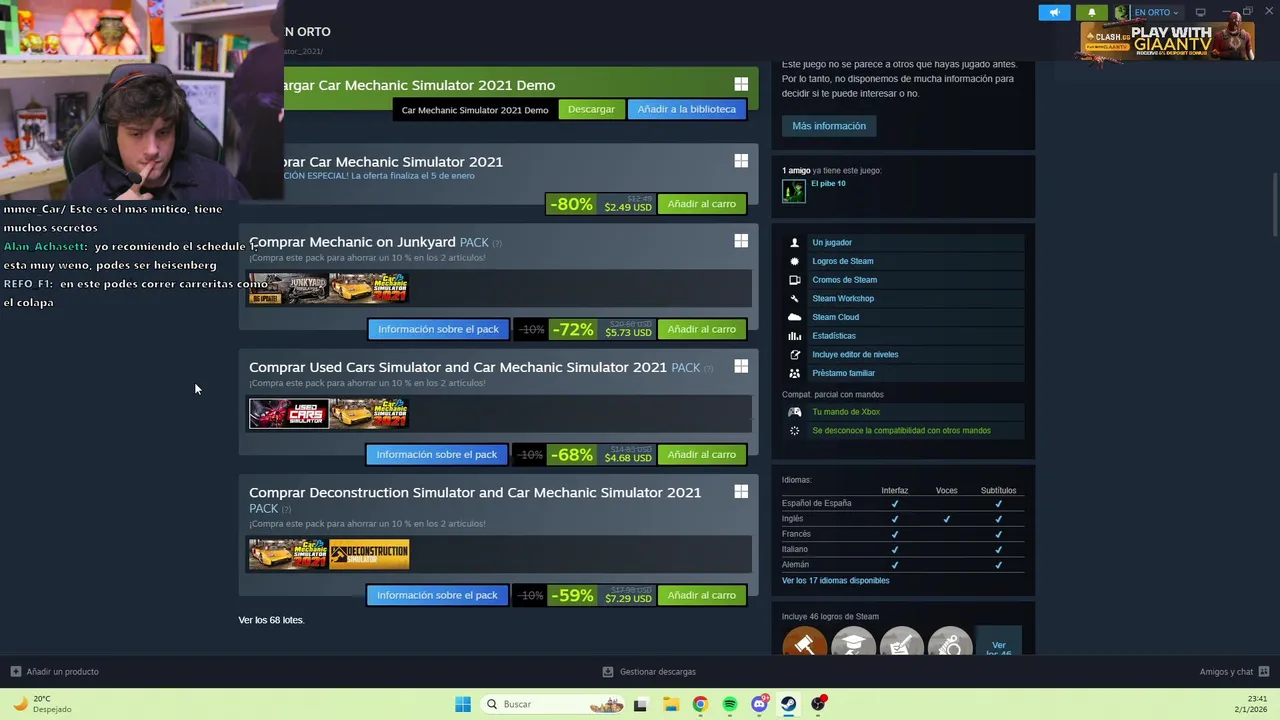This screenshot has height=720, width=1280.
Task: Click Tu mando de Xbox link
Action: [x=846, y=412]
